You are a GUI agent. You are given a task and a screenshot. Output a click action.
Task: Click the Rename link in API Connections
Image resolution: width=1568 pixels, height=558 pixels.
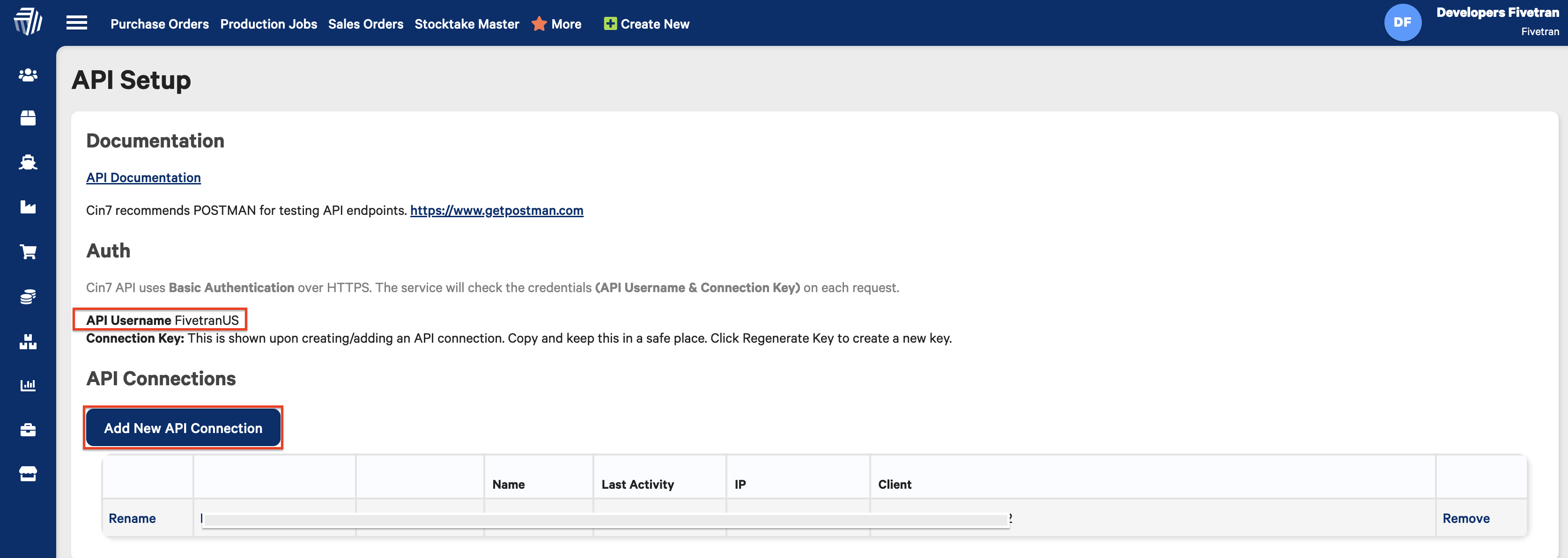pyautogui.click(x=133, y=518)
